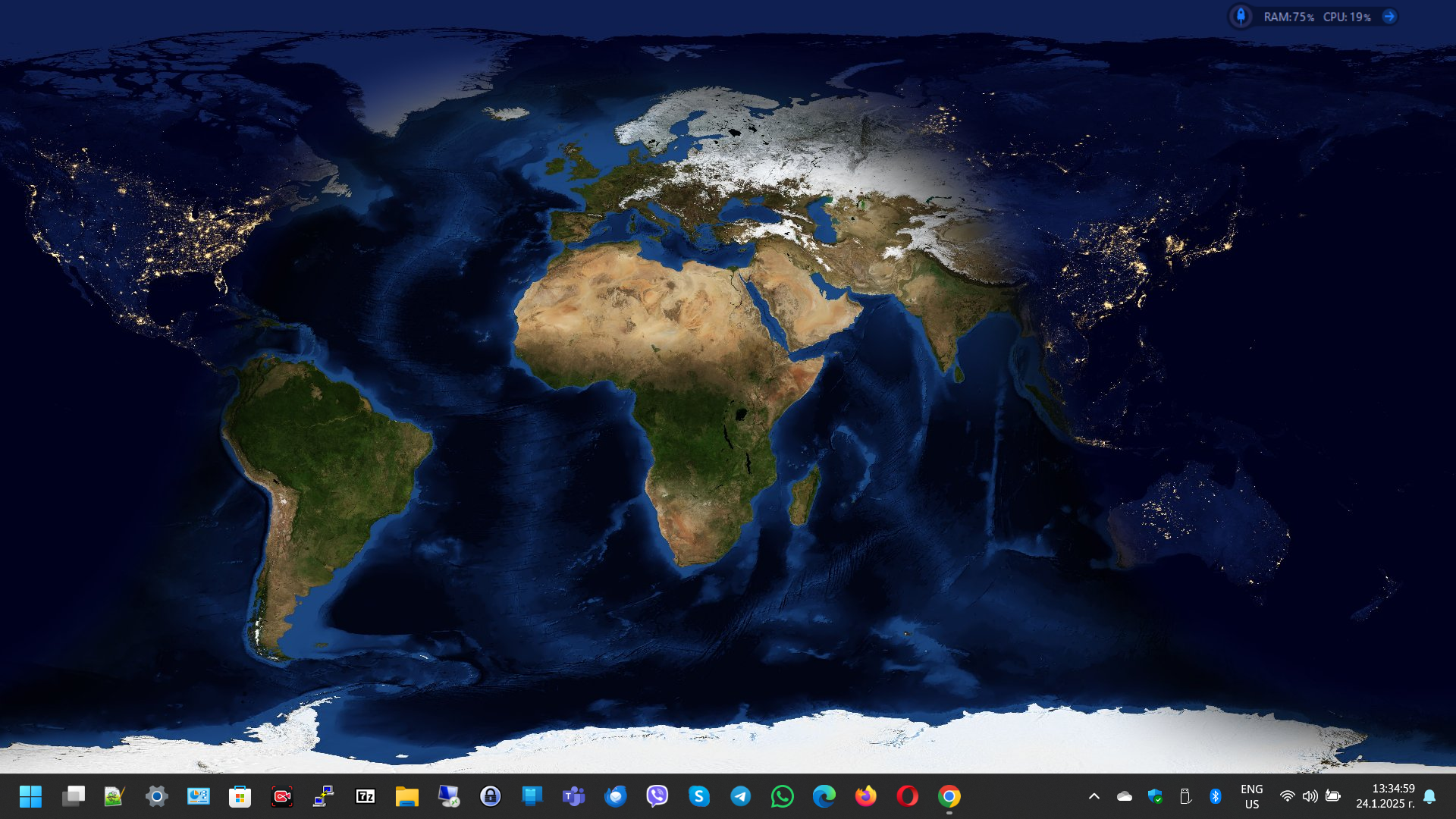This screenshot has width=1456, height=819.
Task: Expand hidden system tray icons
Action: [1094, 796]
